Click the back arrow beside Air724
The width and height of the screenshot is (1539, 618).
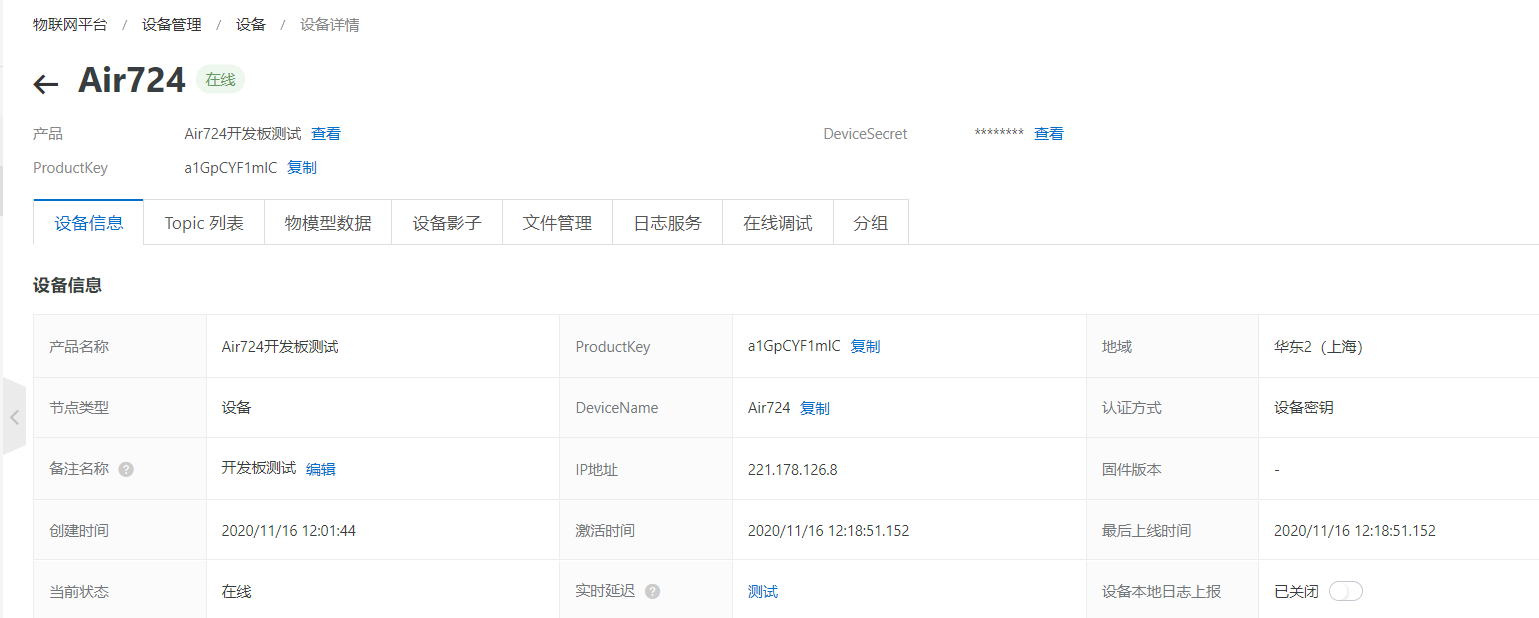(x=46, y=84)
